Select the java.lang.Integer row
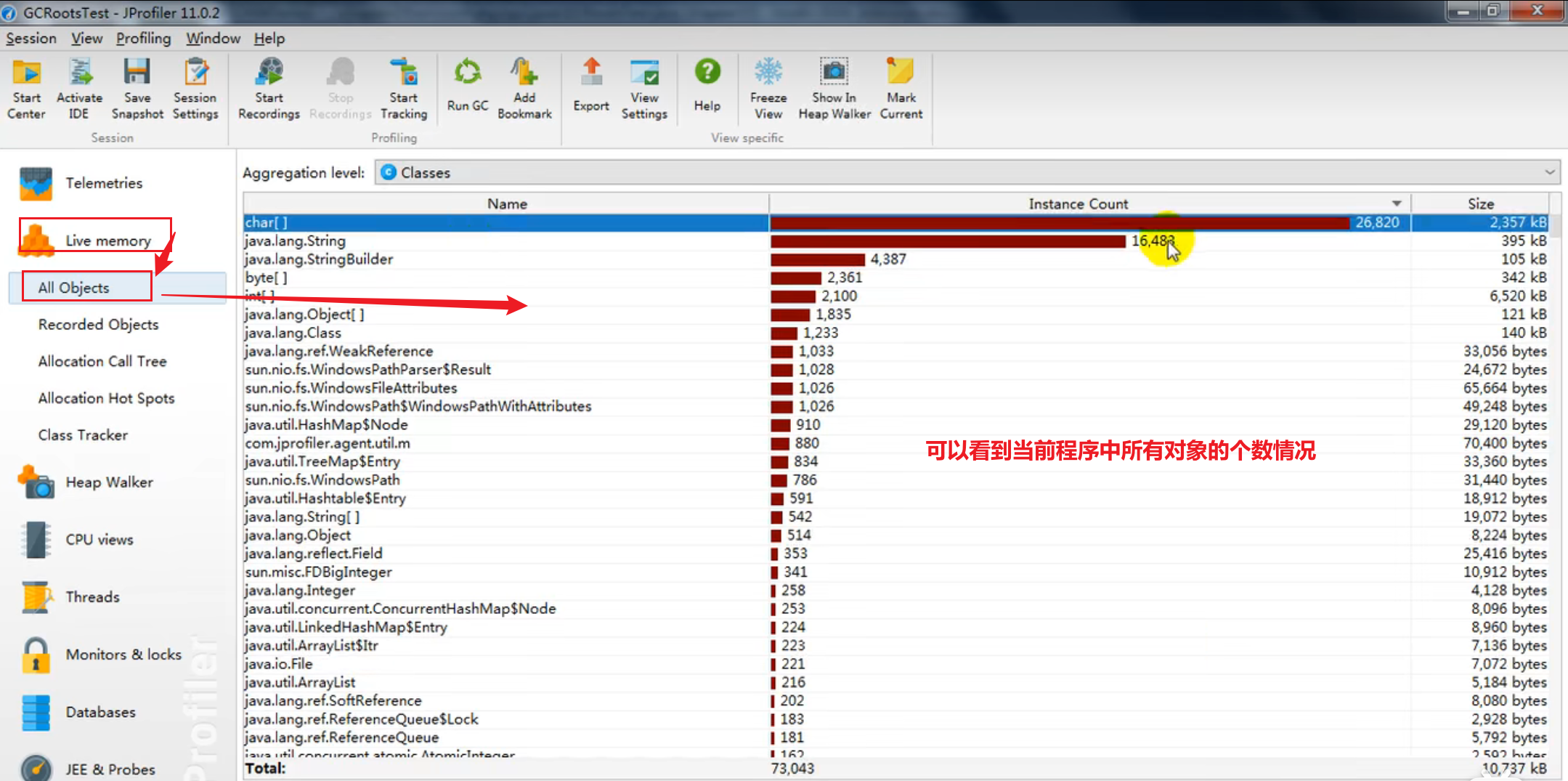Screen dimensions: 1568x781 (895, 591)
